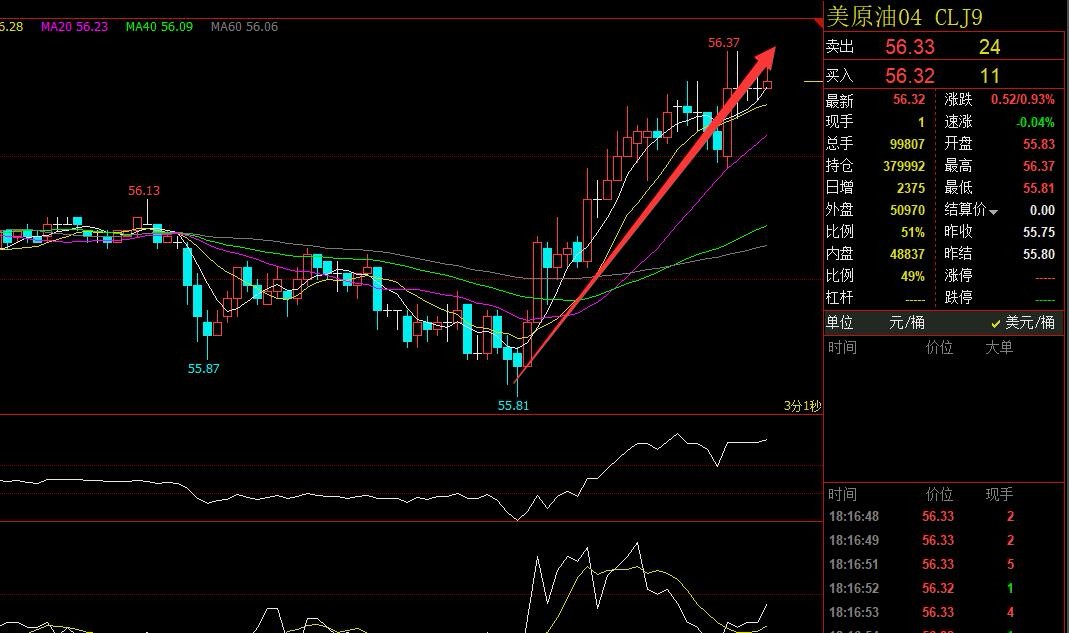Click the 56.37 high price marker
1069x633 pixels.
(723, 42)
